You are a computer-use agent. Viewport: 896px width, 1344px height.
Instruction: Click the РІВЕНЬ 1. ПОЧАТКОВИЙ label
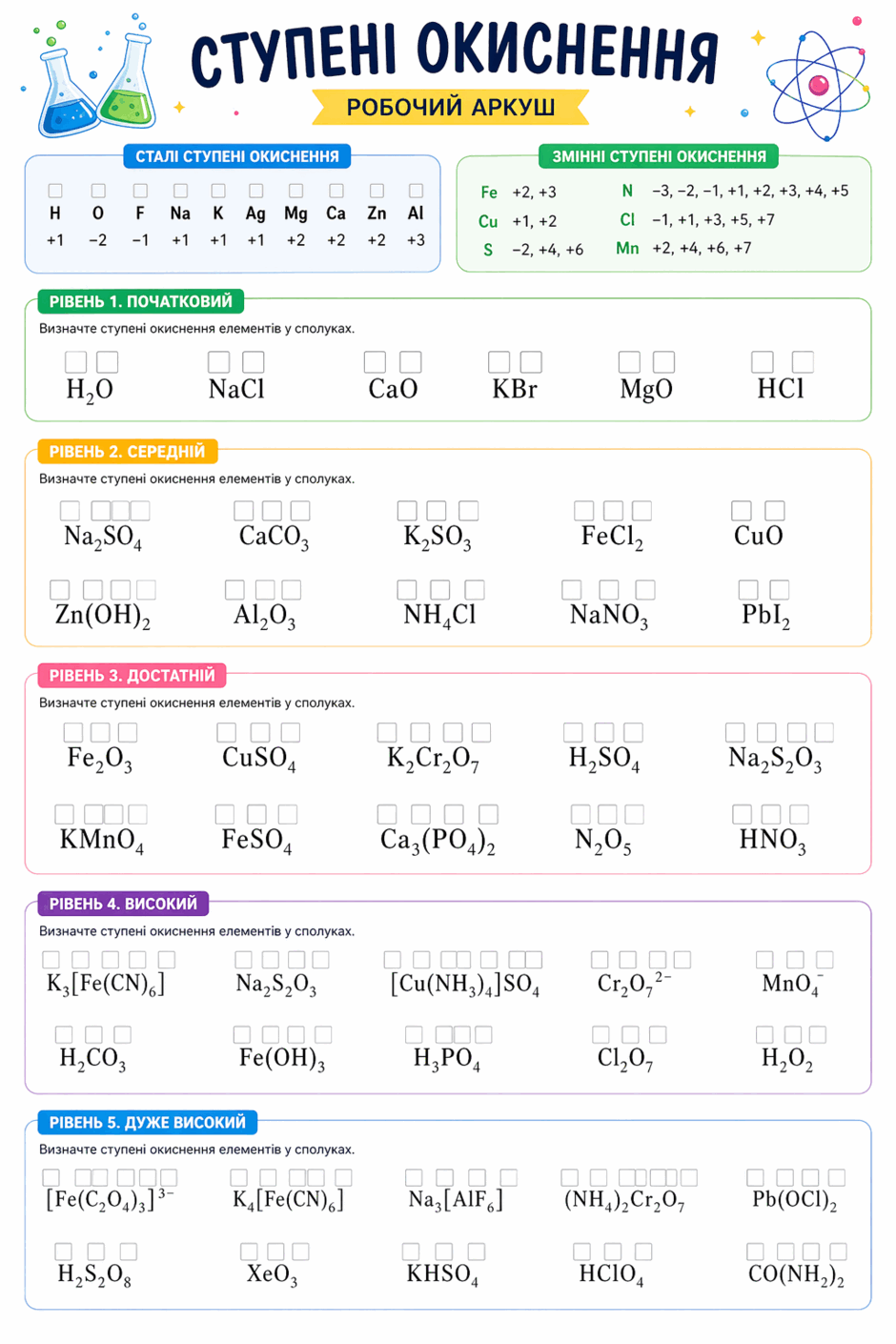140,301
